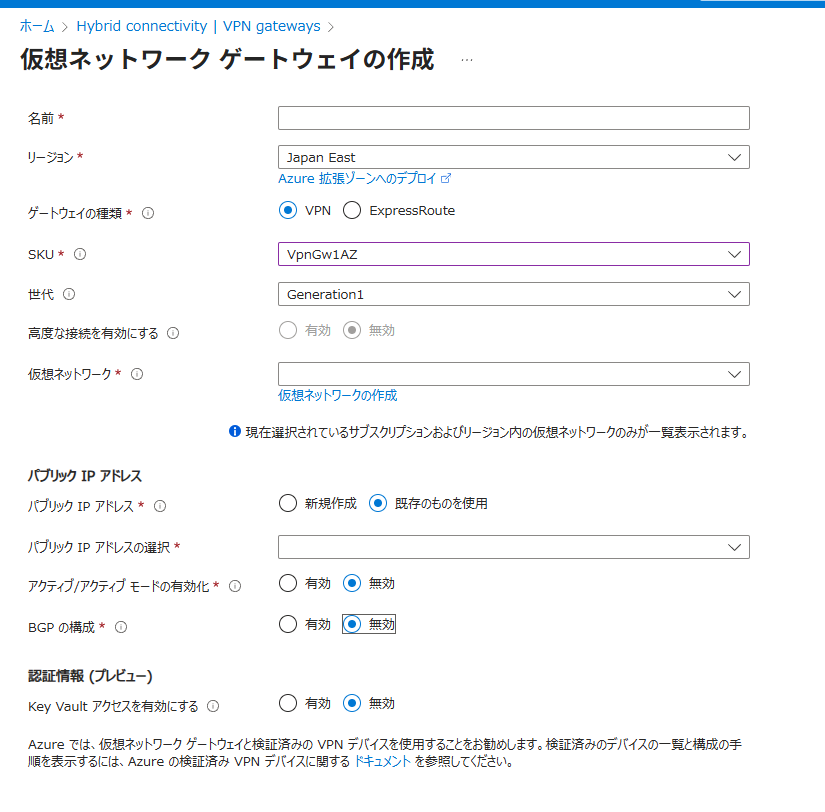Focus the 名前 text input field

(514, 118)
